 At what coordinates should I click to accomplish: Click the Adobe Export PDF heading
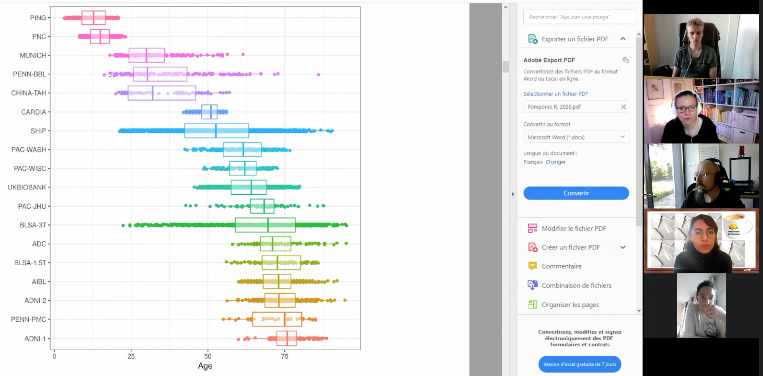point(549,61)
